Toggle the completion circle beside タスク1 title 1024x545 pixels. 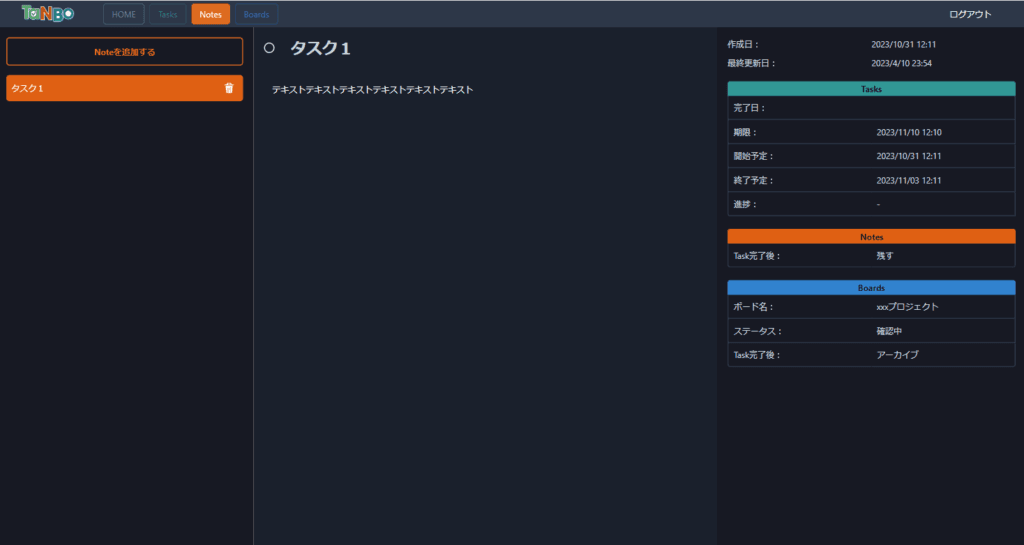pos(269,48)
